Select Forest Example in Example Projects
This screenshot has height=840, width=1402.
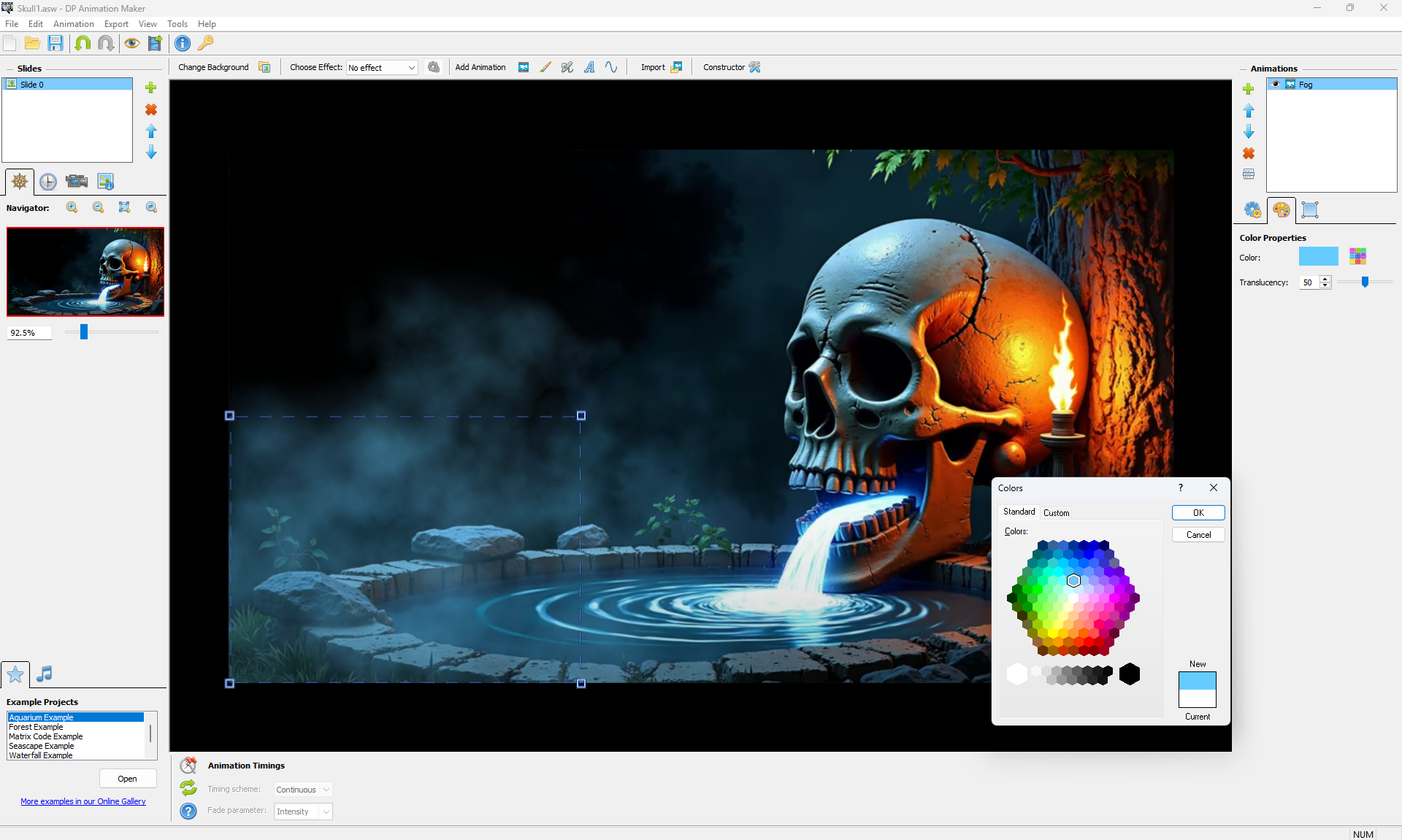point(36,727)
